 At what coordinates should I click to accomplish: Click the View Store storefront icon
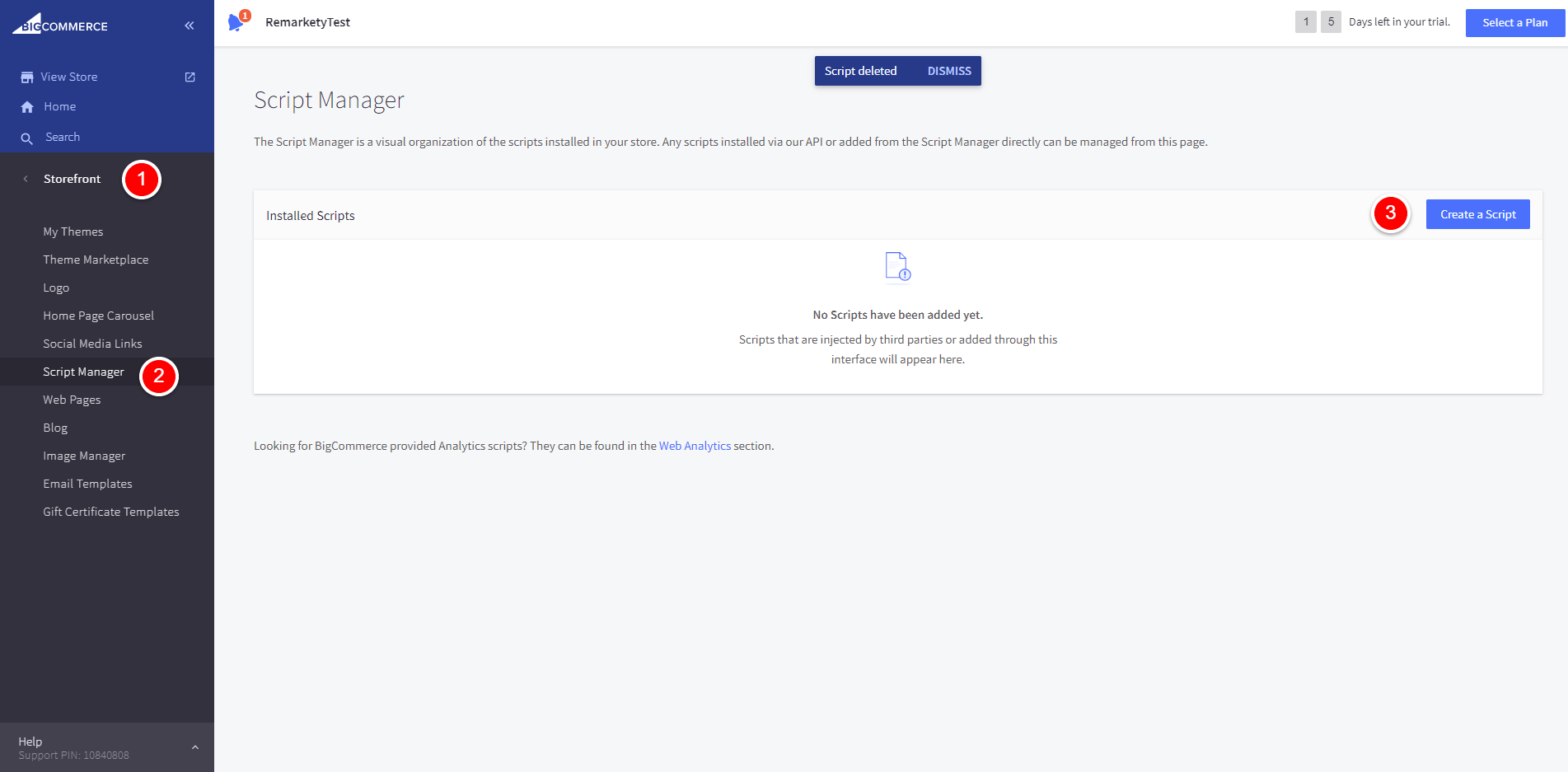coord(27,77)
